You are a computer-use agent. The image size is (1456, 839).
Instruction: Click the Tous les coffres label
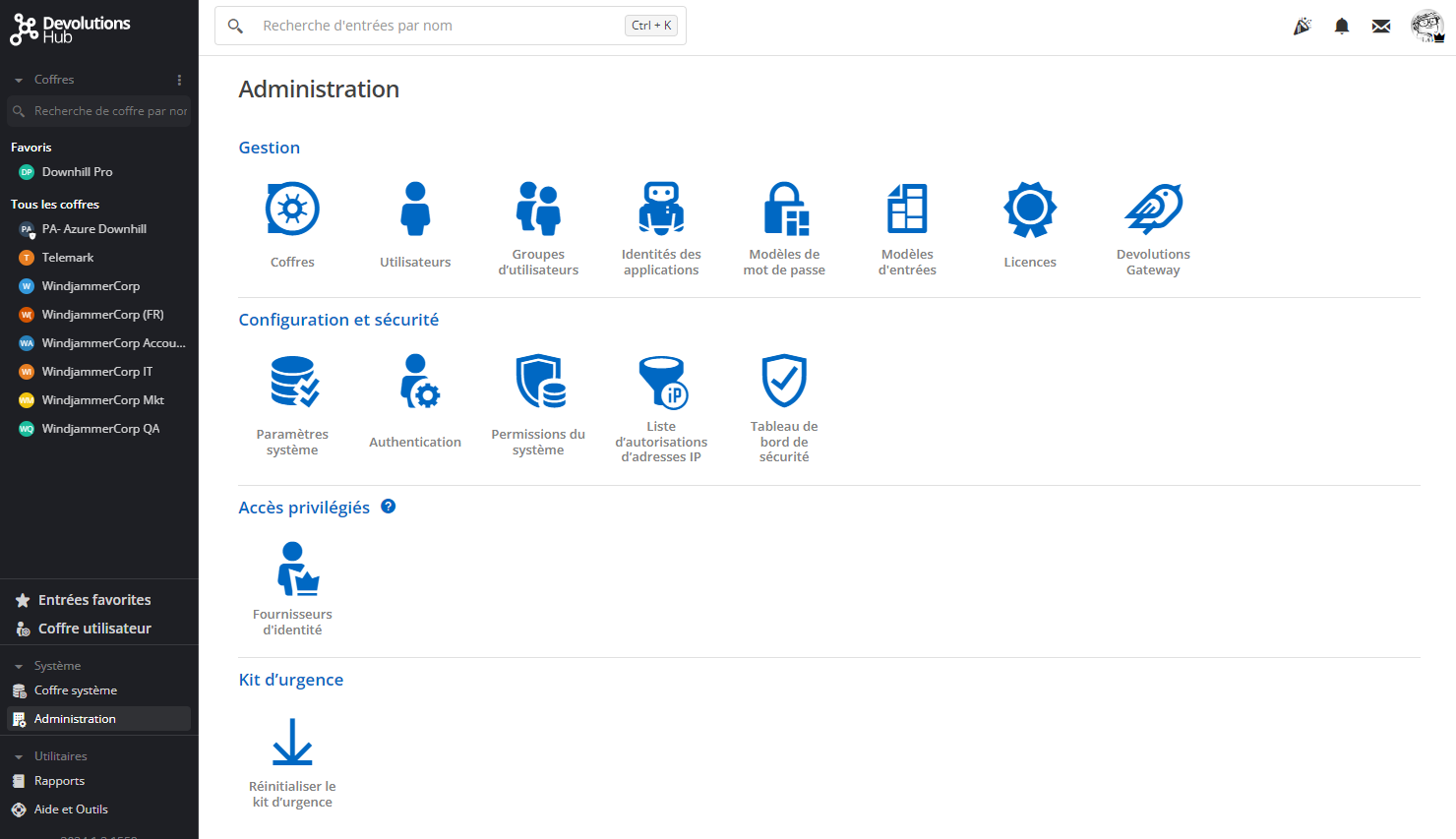point(55,205)
